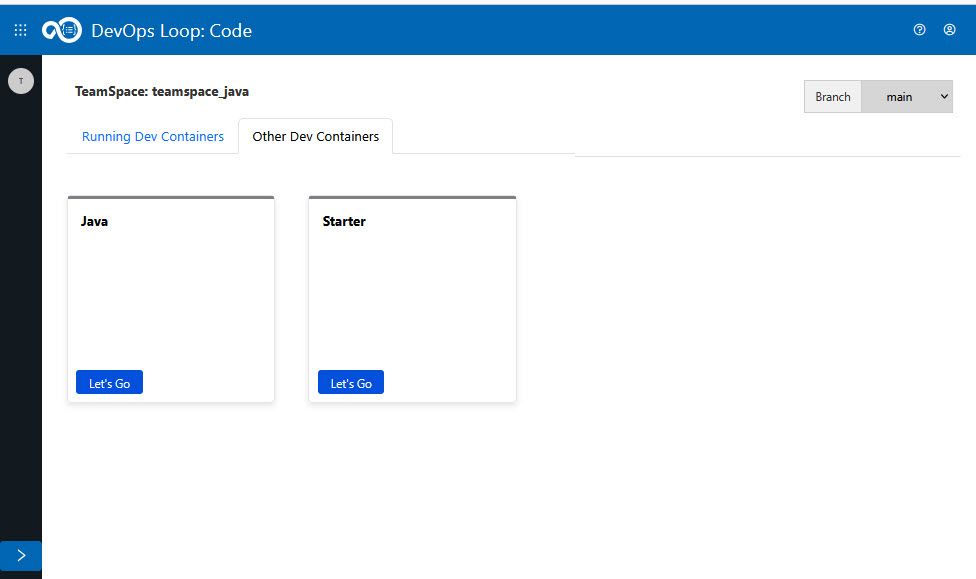Select the Other Dev Containers tab
Image resolution: width=976 pixels, height=579 pixels.
click(x=316, y=137)
